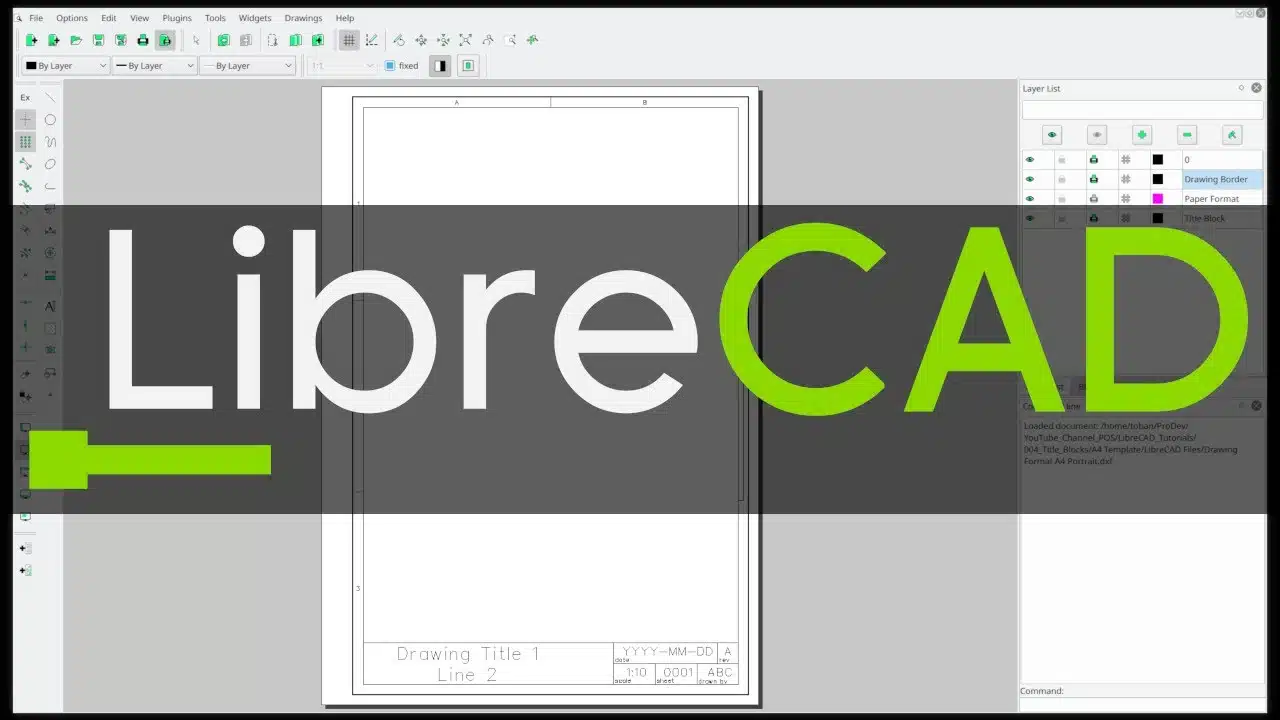Click inside the Command input field
Viewport: 1280px width, 720px height.
click(1140, 705)
